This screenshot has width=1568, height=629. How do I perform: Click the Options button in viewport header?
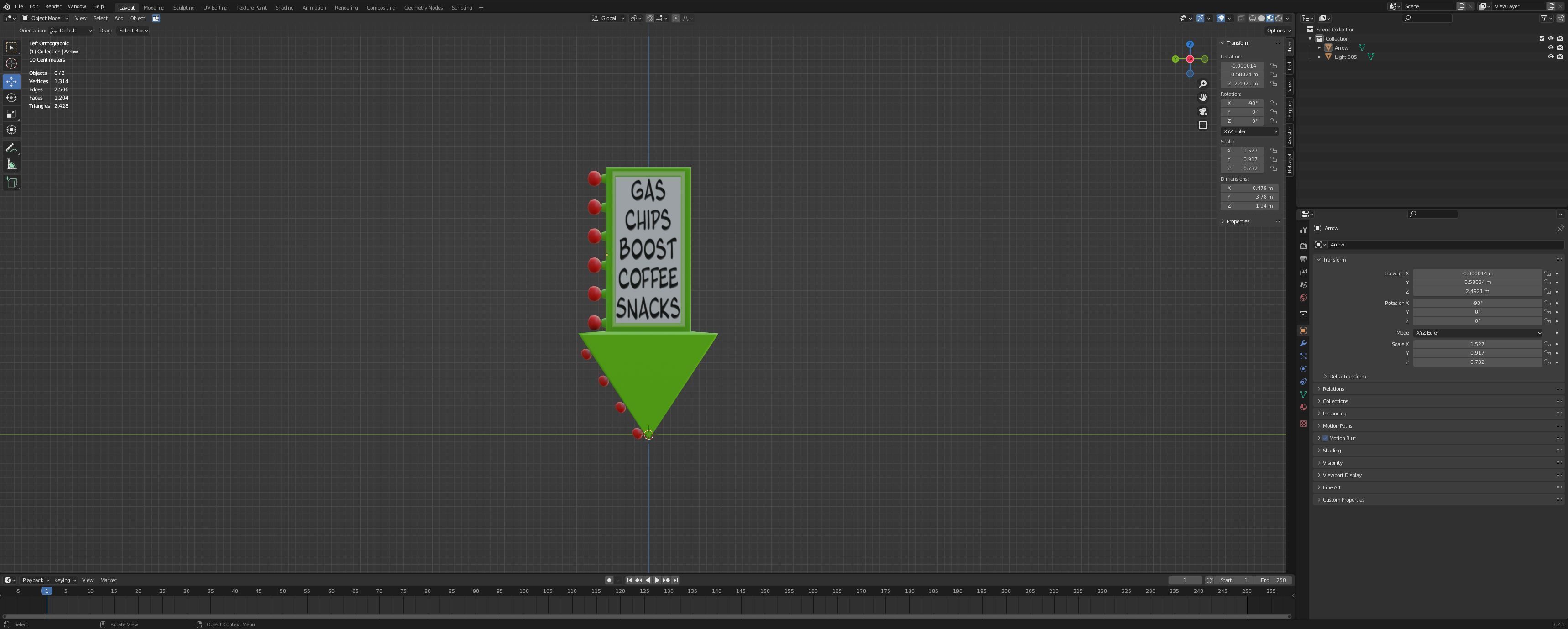pos(1278,31)
